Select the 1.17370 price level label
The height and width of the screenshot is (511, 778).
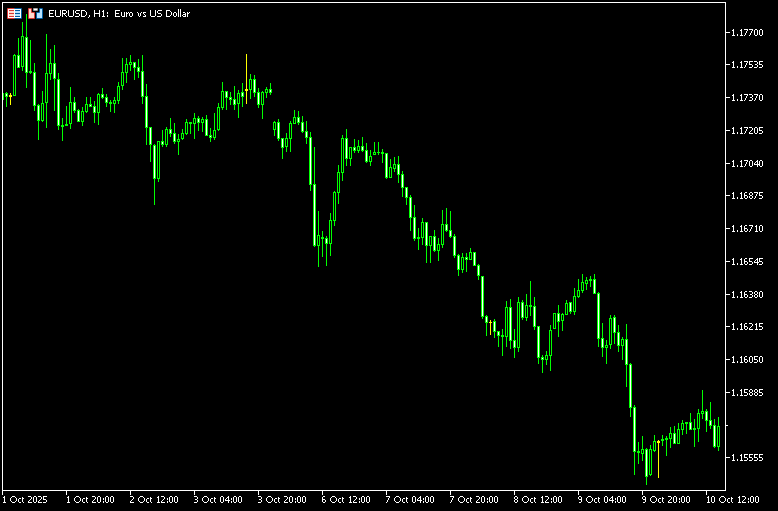[x=748, y=98]
